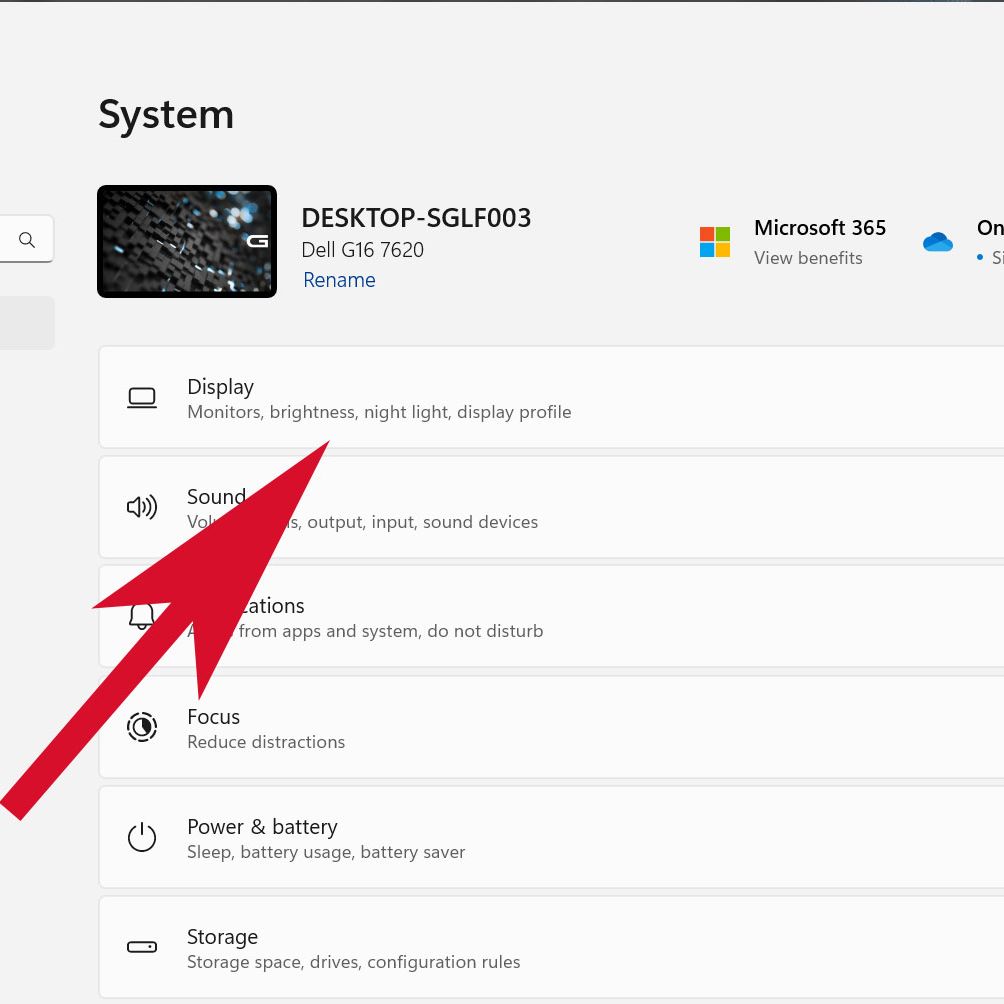Click the notifications bell icon
The height and width of the screenshot is (1004, 1004).
141,616
